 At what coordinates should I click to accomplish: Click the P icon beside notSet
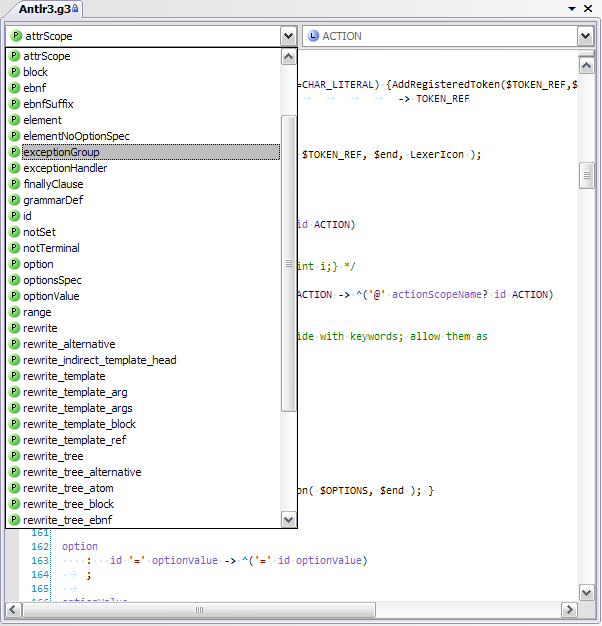click(14, 232)
